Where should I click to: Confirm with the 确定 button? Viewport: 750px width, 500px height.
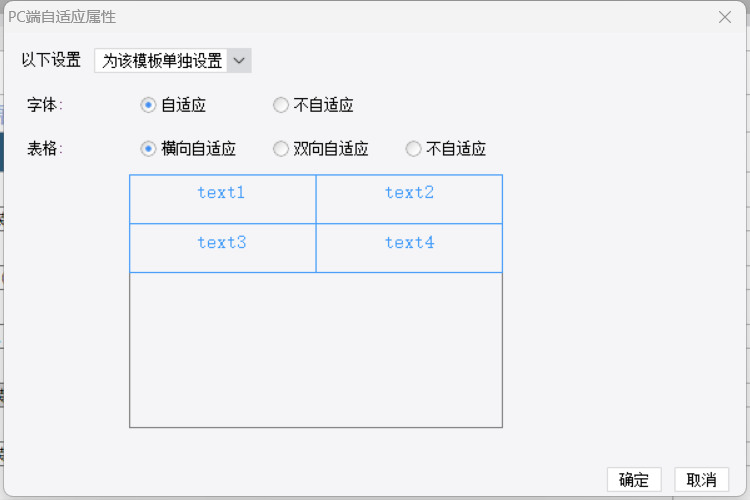tap(634, 479)
